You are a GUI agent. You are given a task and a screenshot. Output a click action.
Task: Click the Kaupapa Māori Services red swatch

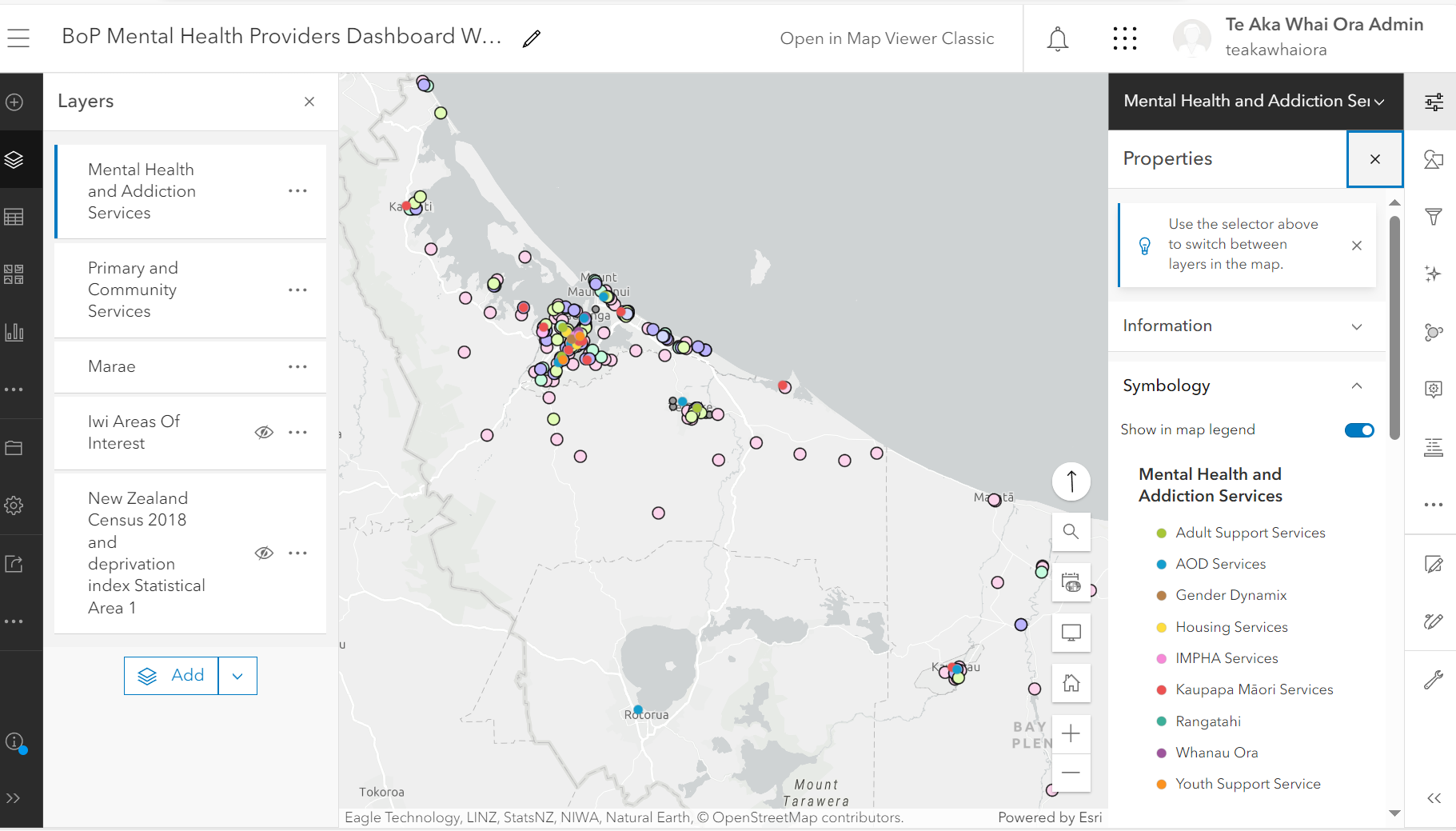pos(1161,690)
